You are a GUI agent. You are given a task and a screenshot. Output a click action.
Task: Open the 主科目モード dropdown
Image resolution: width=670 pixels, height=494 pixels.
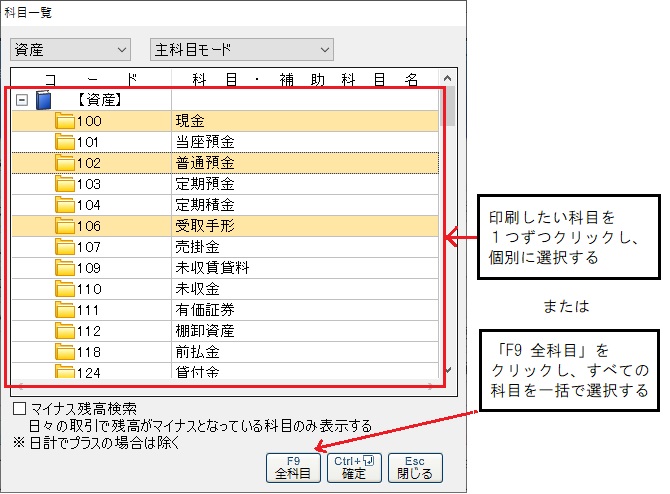coord(240,49)
